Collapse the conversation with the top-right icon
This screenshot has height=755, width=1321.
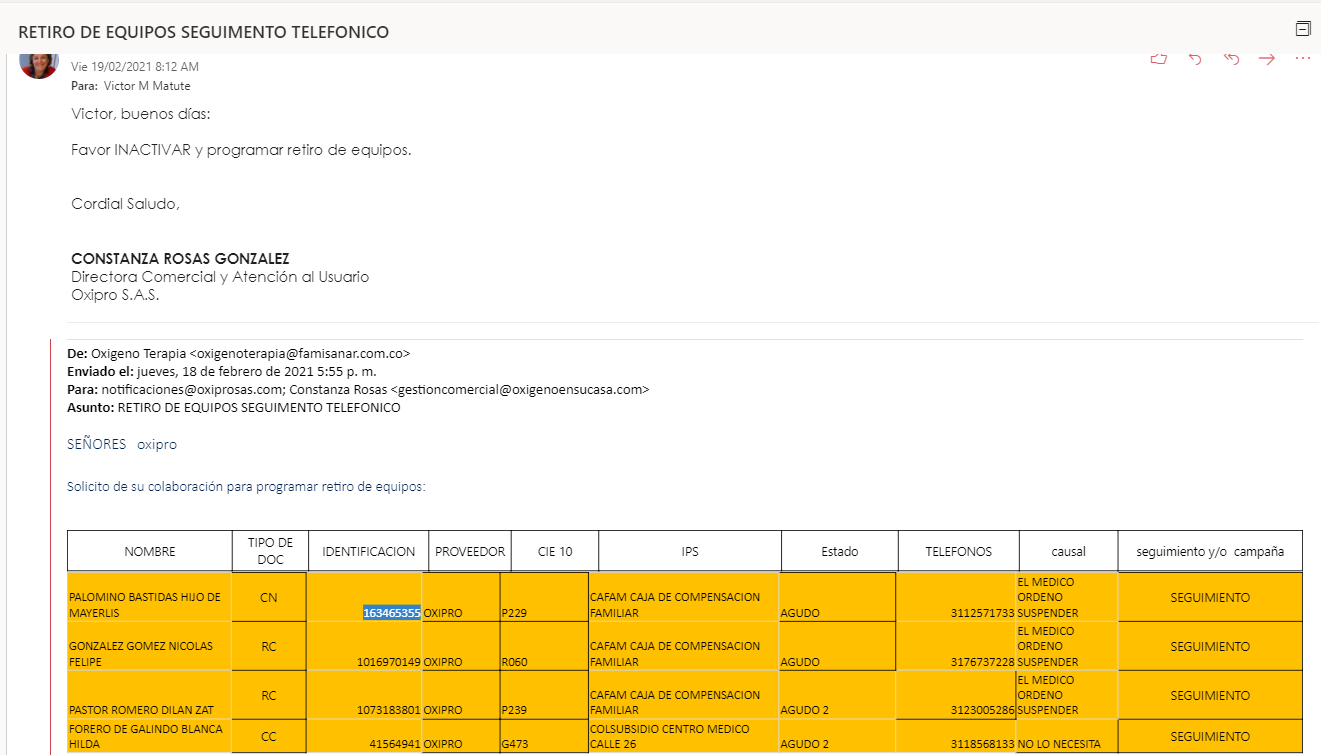coord(1303,28)
